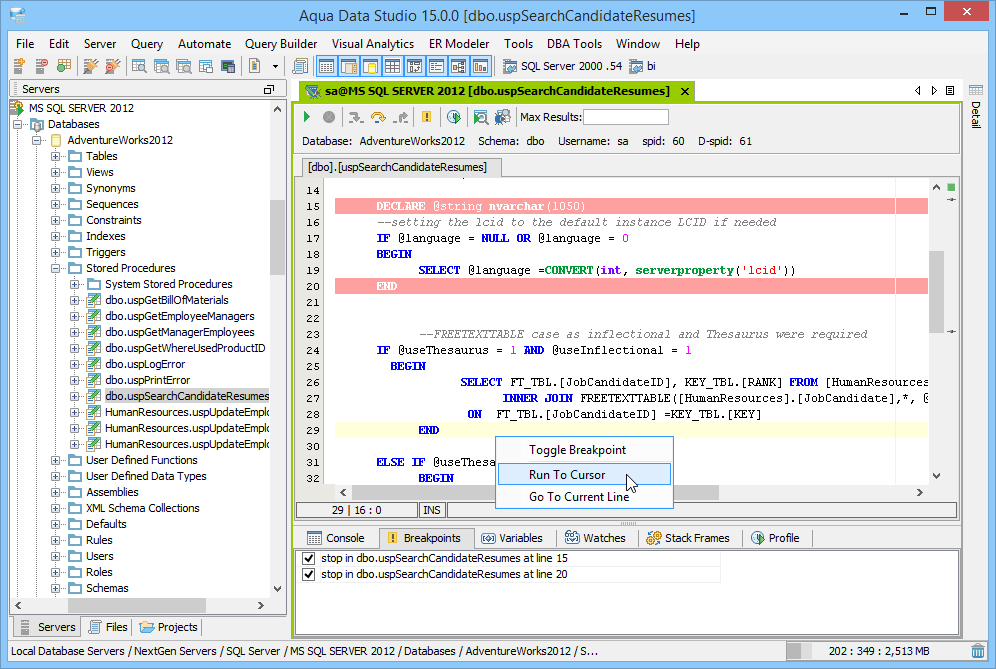Expand the User Defined Functions folder

click(x=56, y=461)
